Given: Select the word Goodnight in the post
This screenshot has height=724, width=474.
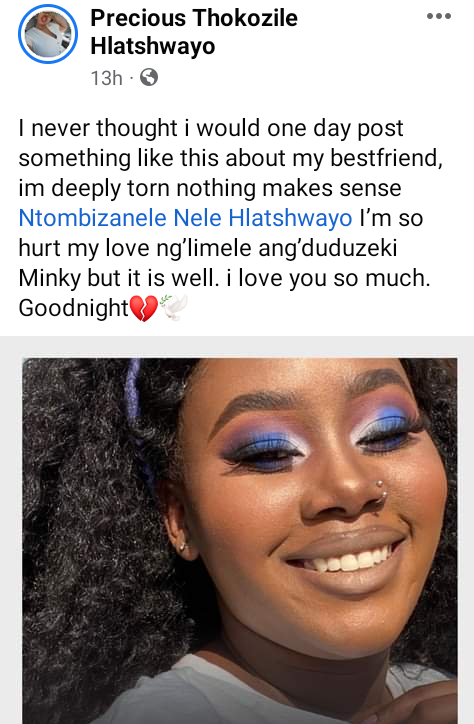Looking at the screenshot, I should [73, 308].
